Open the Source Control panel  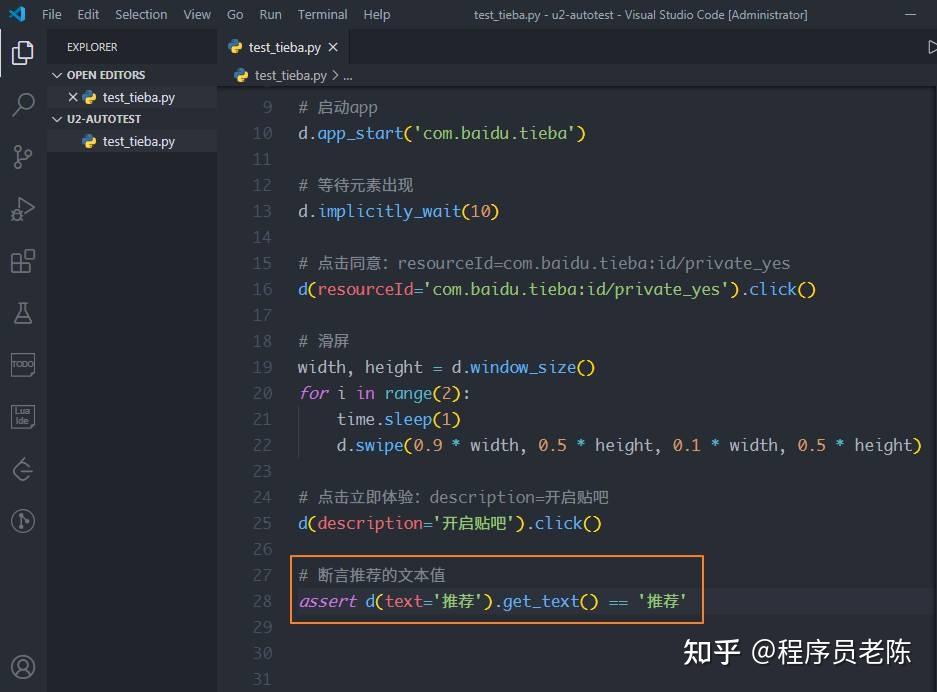click(x=22, y=156)
